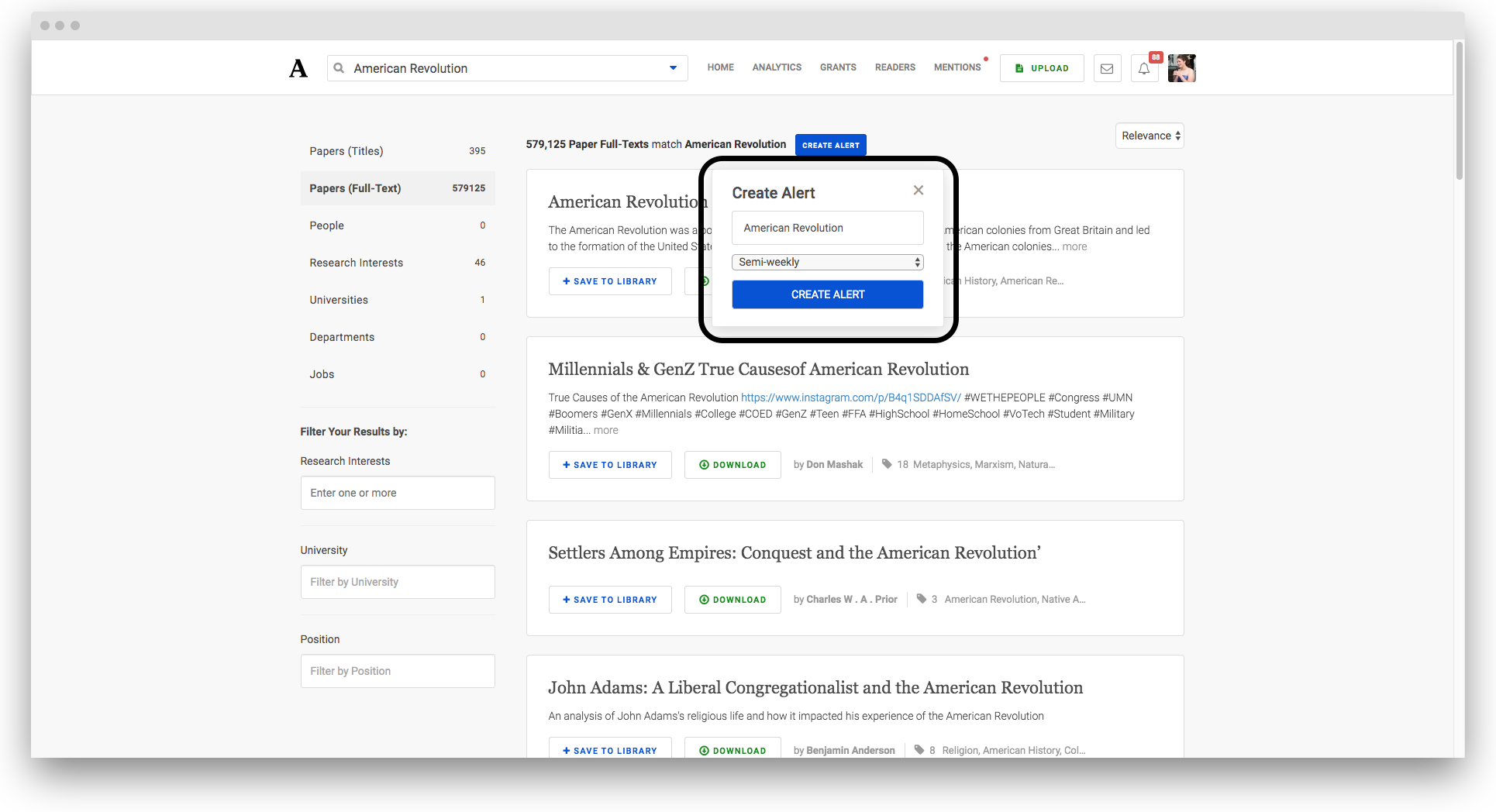Close the Create Alert popup
1496x812 pixels.
(x=918, y=190)
